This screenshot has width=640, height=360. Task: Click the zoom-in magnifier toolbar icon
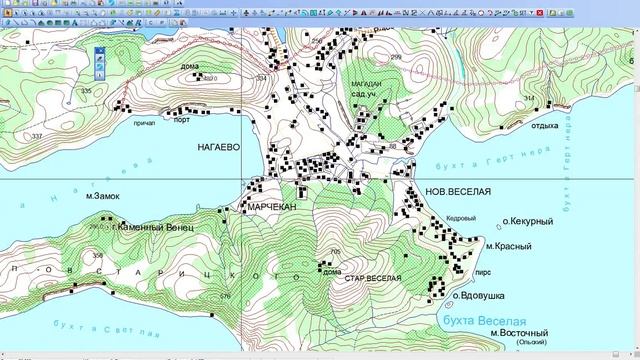coord(77,13)
